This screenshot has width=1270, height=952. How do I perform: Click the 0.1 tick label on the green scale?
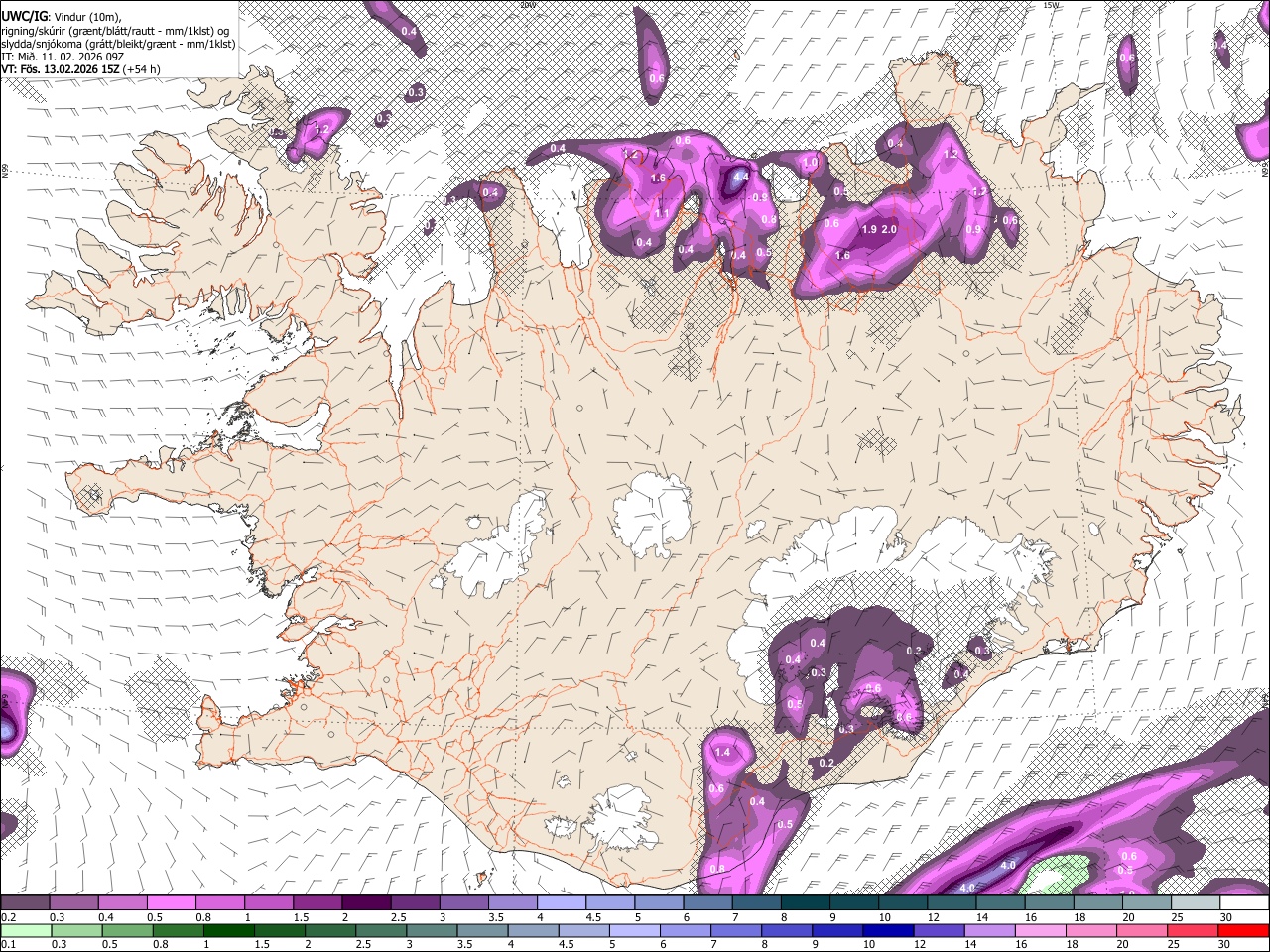click(9, 943)
